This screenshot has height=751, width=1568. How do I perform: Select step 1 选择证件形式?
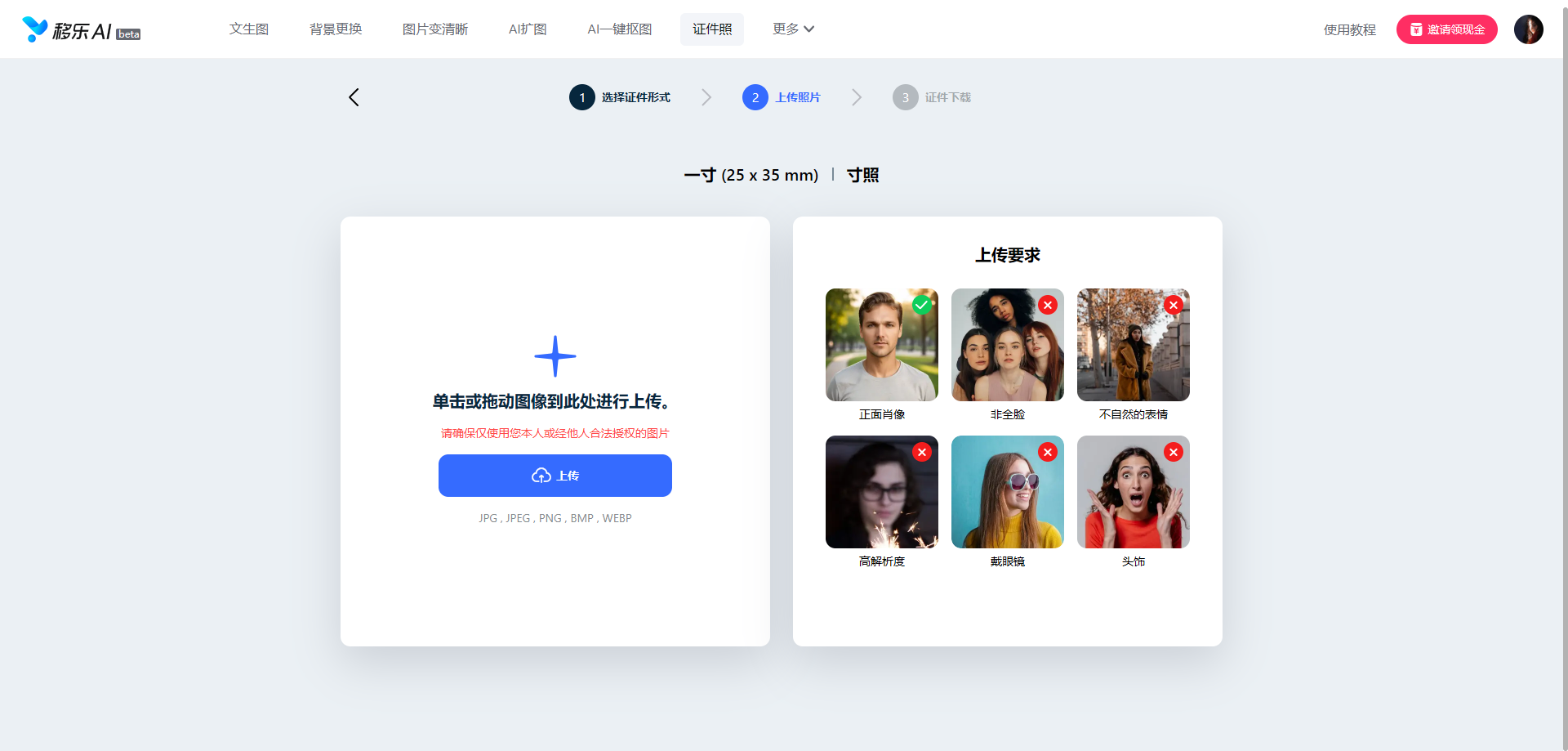pyautogui.click(x=620, y=97)
